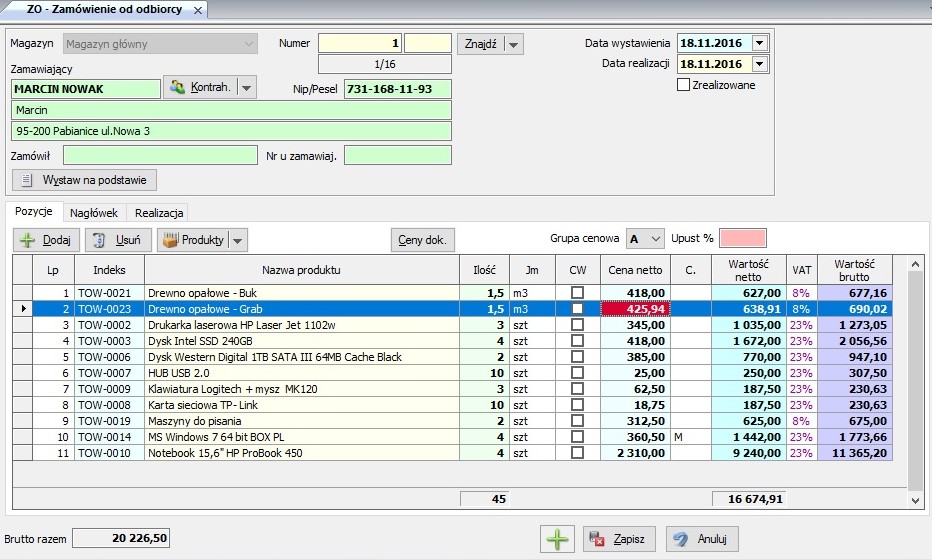Click the address field 95-200 Pabianice ul.Nowa 3
This screenshot has height=560, width=932.
tap(231, 131)
